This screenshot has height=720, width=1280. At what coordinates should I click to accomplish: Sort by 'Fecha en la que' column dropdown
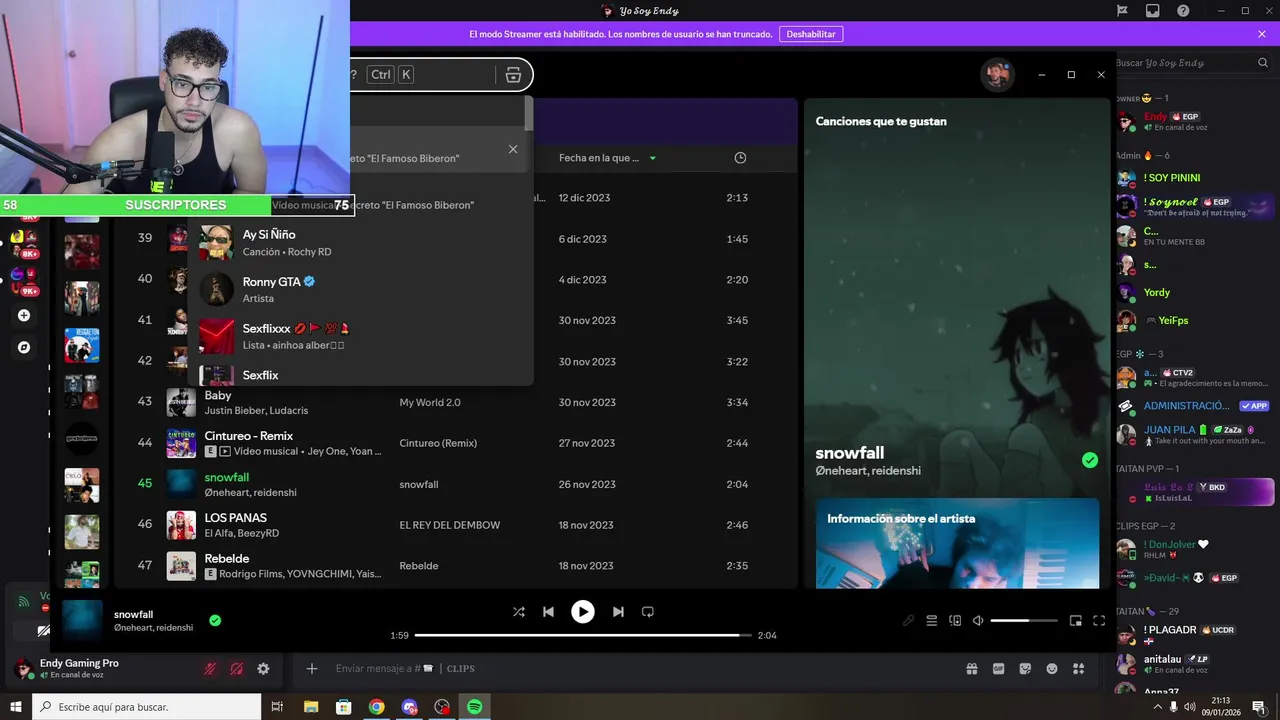[608, 158]
